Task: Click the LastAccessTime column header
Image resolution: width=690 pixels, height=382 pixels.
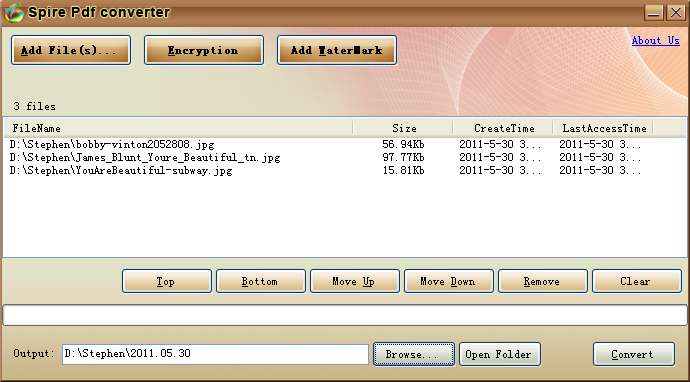Action: [x=604, y=128]
